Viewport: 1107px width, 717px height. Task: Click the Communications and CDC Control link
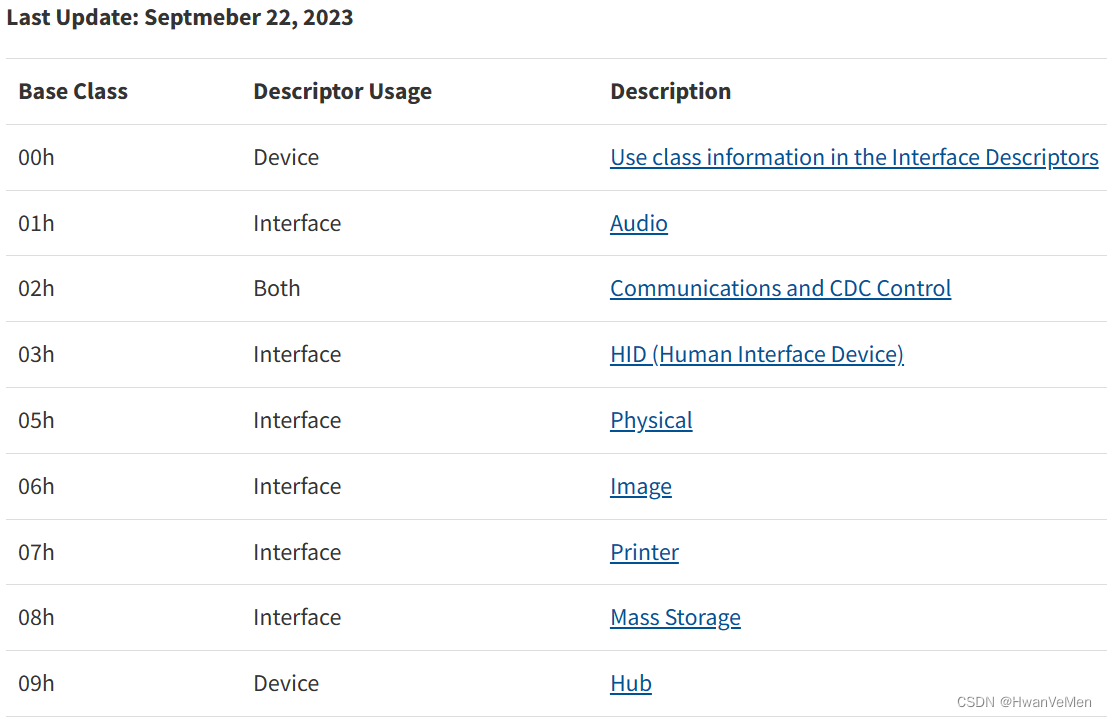coord(780,288)
